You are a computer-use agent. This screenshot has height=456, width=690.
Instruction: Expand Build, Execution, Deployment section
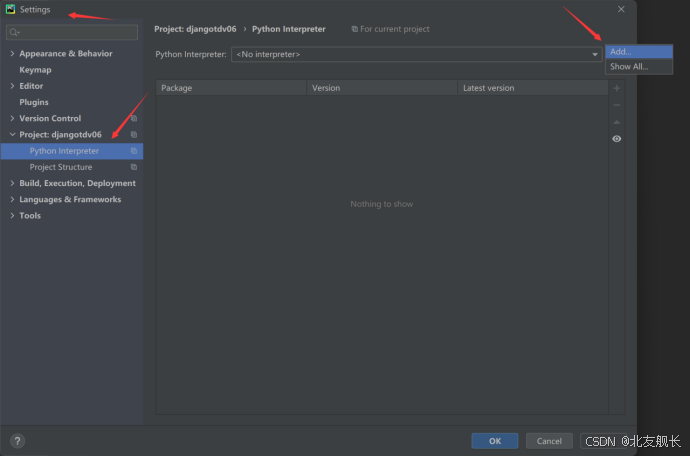12,183
